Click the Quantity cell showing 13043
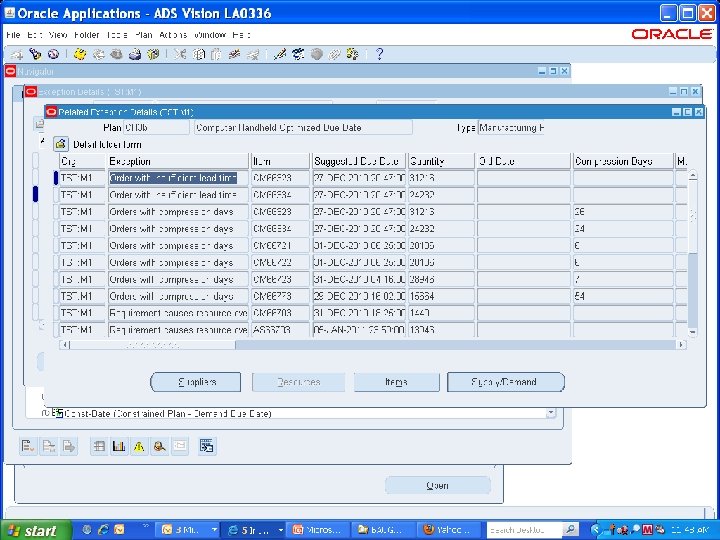 click(x=441, y=330)
